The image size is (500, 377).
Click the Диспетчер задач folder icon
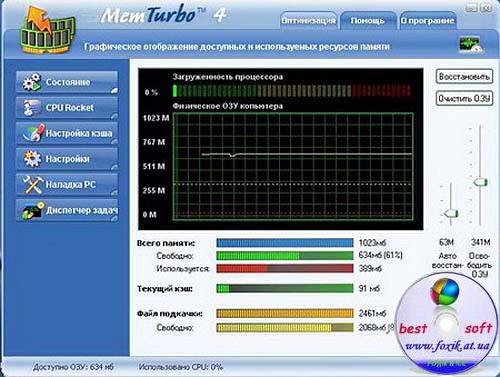point(33,210)
